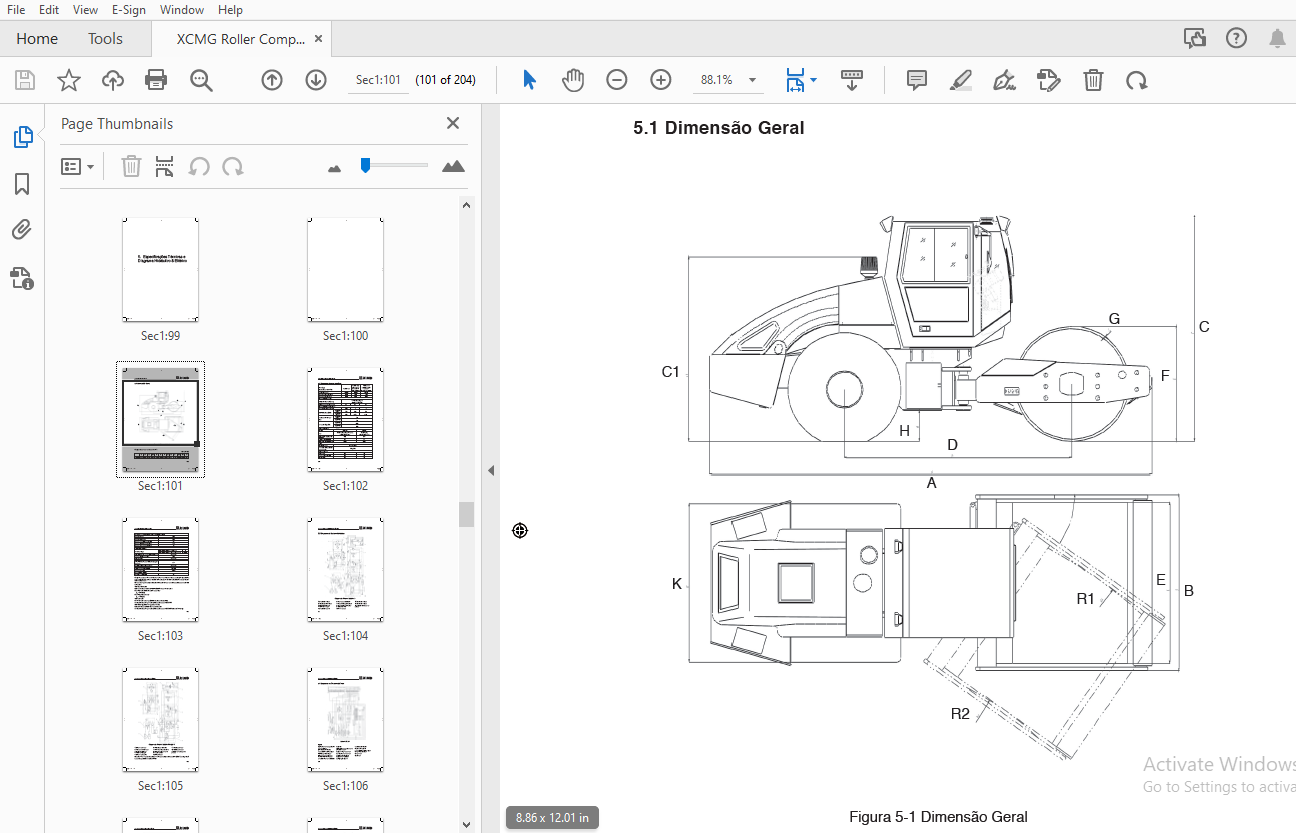Click the thumbnail size slider handle
Image resolution: width=1296 pixels, height=833 pixels.
366,165
